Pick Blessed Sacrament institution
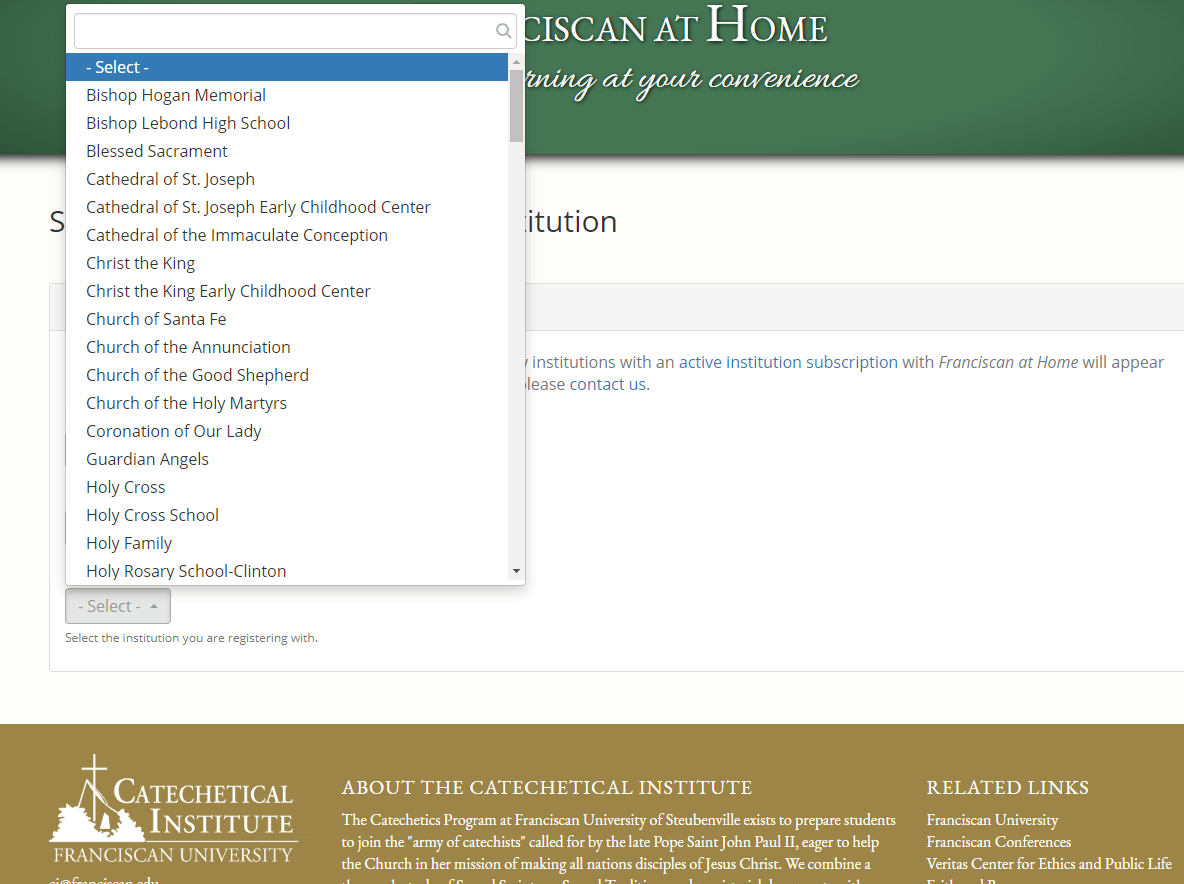Viewport: 1184px width, 884px height. point(287,151)
